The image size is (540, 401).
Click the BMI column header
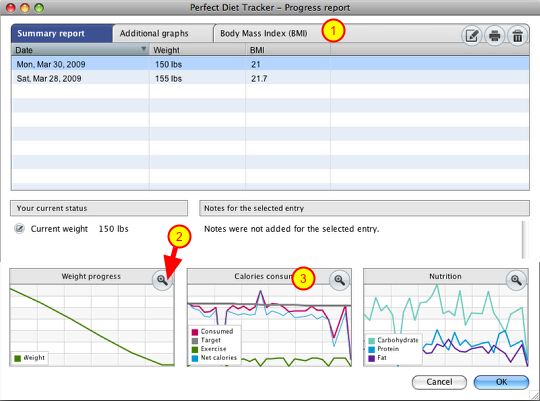(x=288, y=50)
